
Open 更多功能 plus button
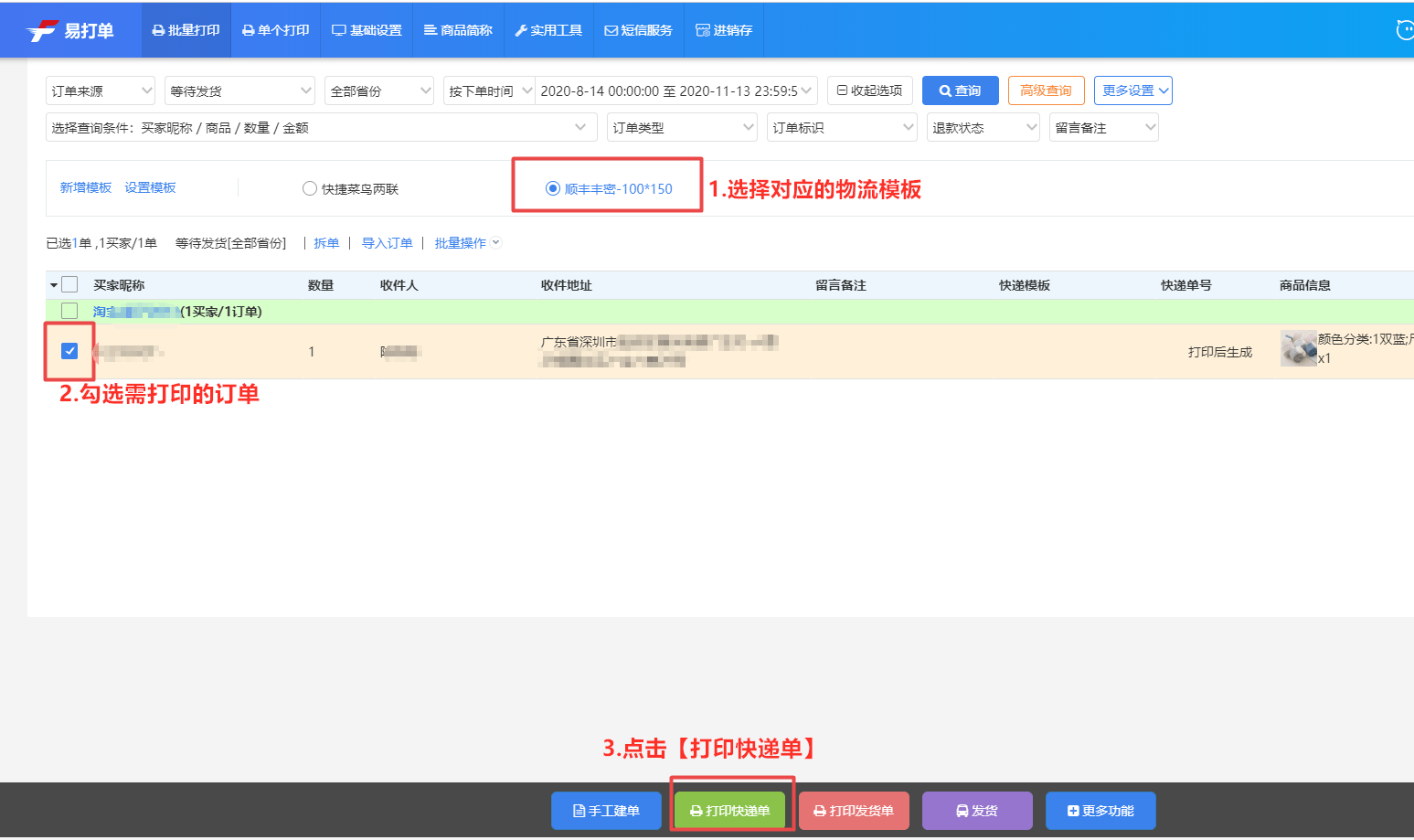1100,811
